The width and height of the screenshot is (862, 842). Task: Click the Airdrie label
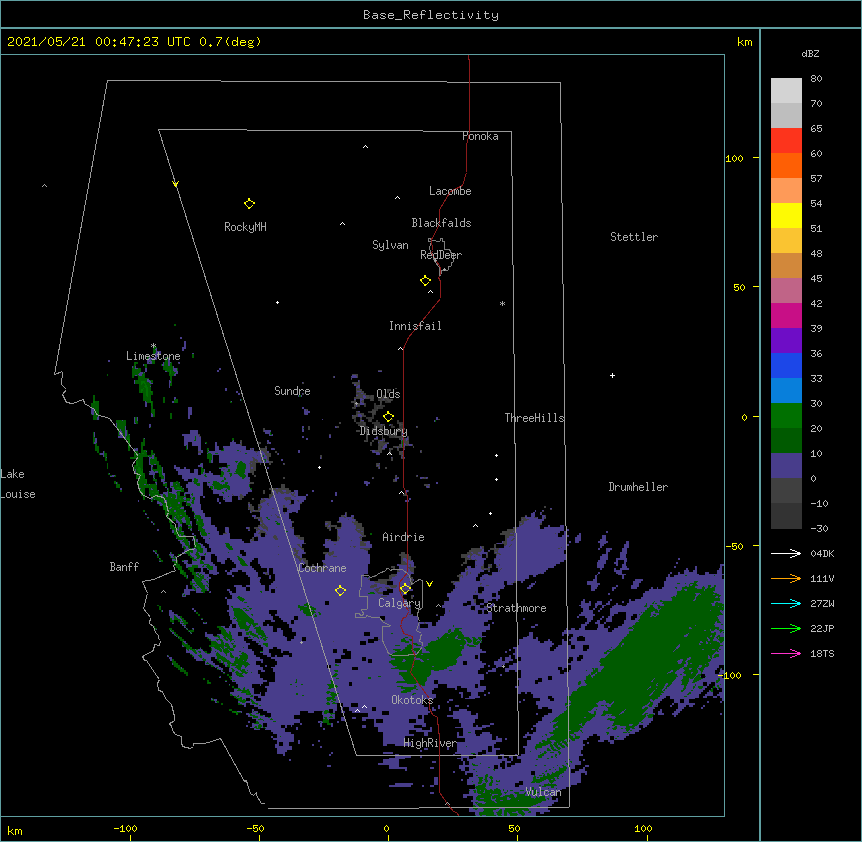coord(404,537)
